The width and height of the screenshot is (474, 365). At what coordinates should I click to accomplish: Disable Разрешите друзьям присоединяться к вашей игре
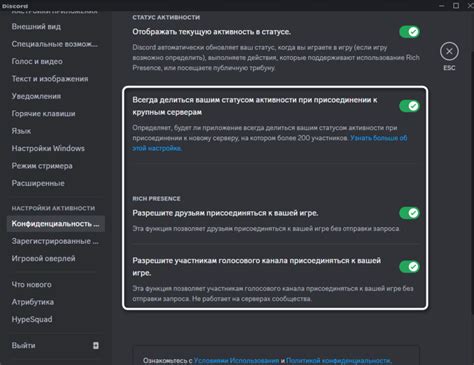[409, 213]
